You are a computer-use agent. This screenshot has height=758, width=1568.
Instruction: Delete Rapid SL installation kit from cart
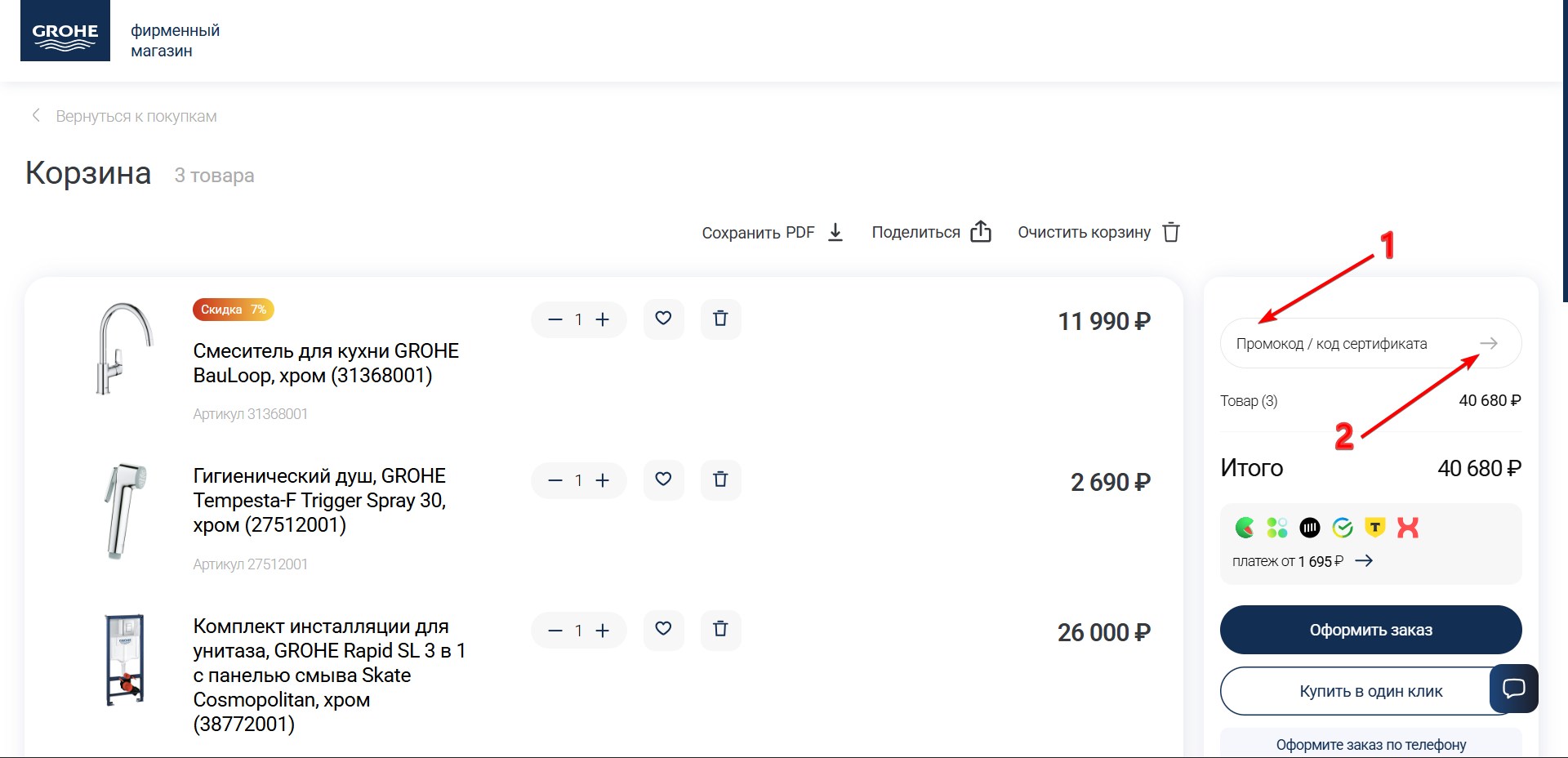720,629
